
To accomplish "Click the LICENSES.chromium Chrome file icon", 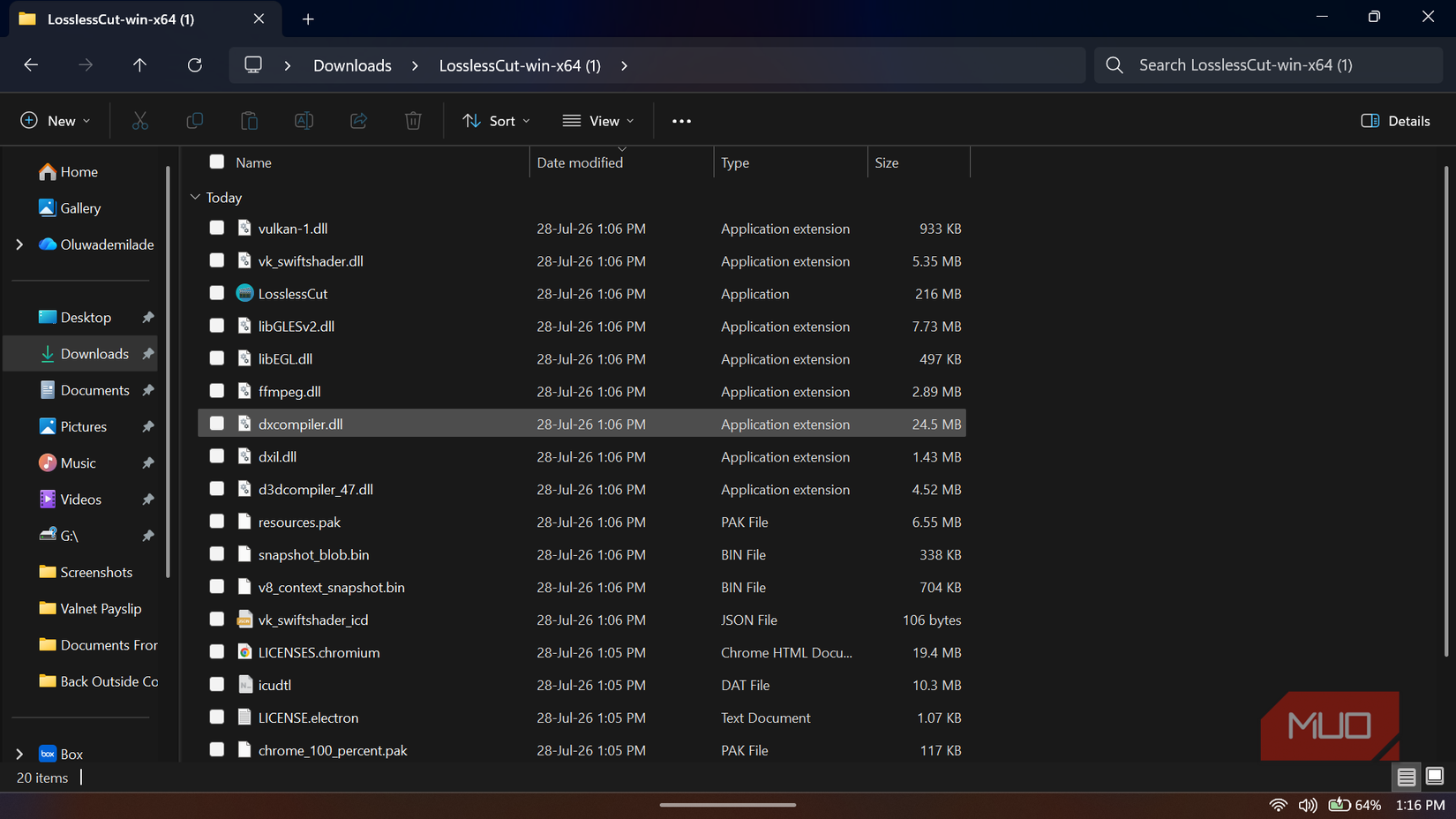I will [245, 652].
